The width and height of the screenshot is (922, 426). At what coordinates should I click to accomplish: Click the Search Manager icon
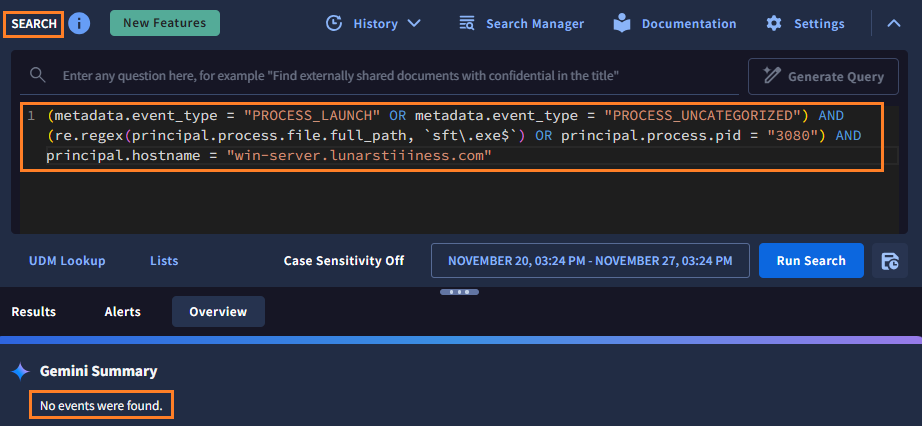467,23
